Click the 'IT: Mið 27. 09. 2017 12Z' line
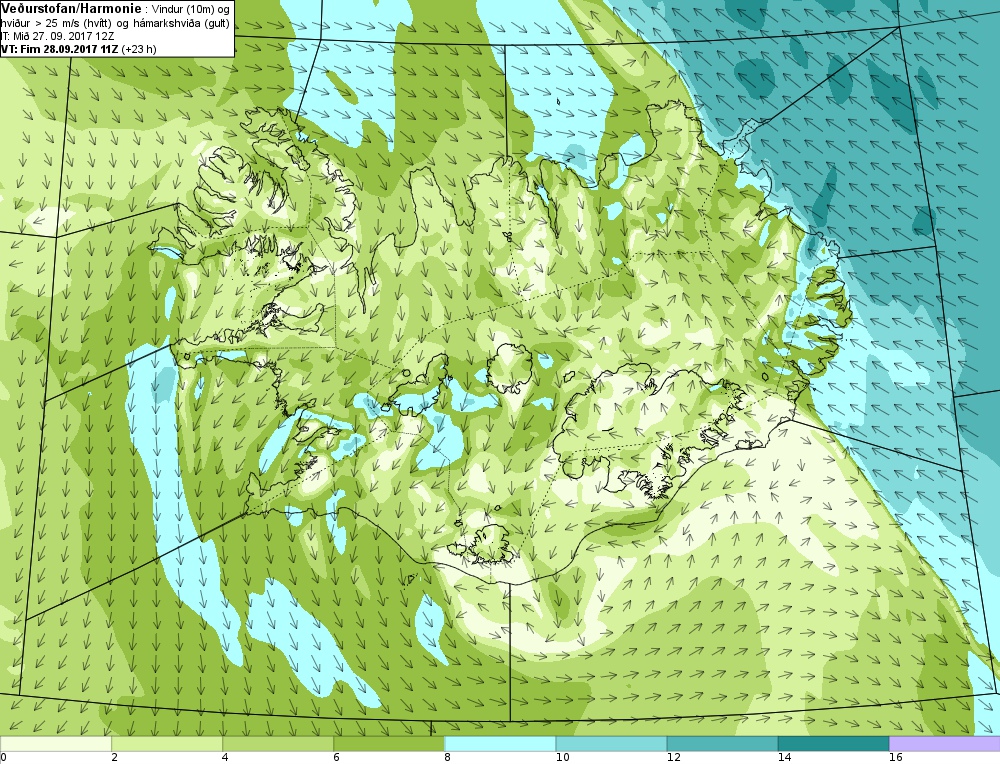The image size is (1000, 764). (59, 36)
